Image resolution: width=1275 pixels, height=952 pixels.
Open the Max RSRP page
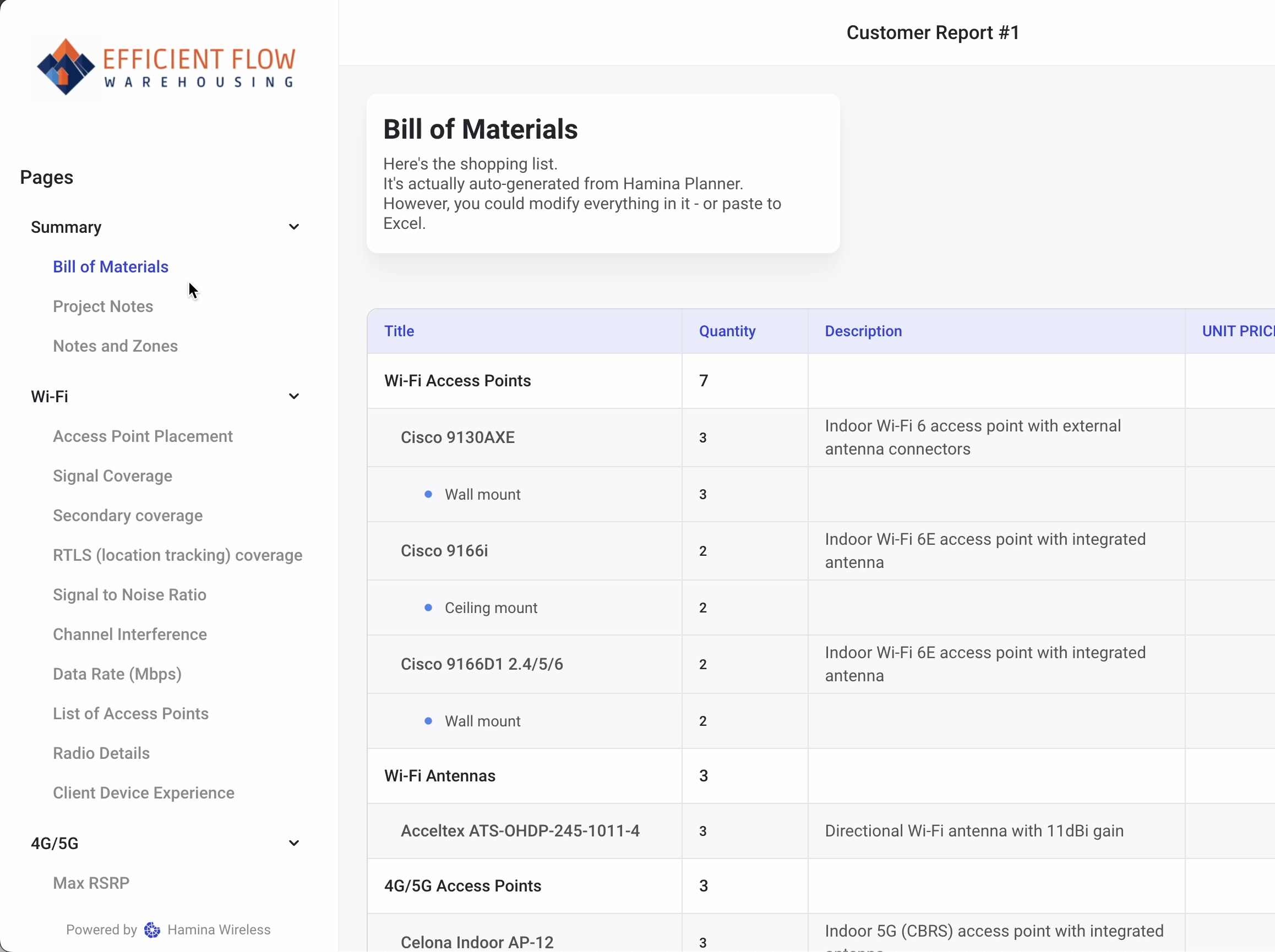click(x=91, y=883)
